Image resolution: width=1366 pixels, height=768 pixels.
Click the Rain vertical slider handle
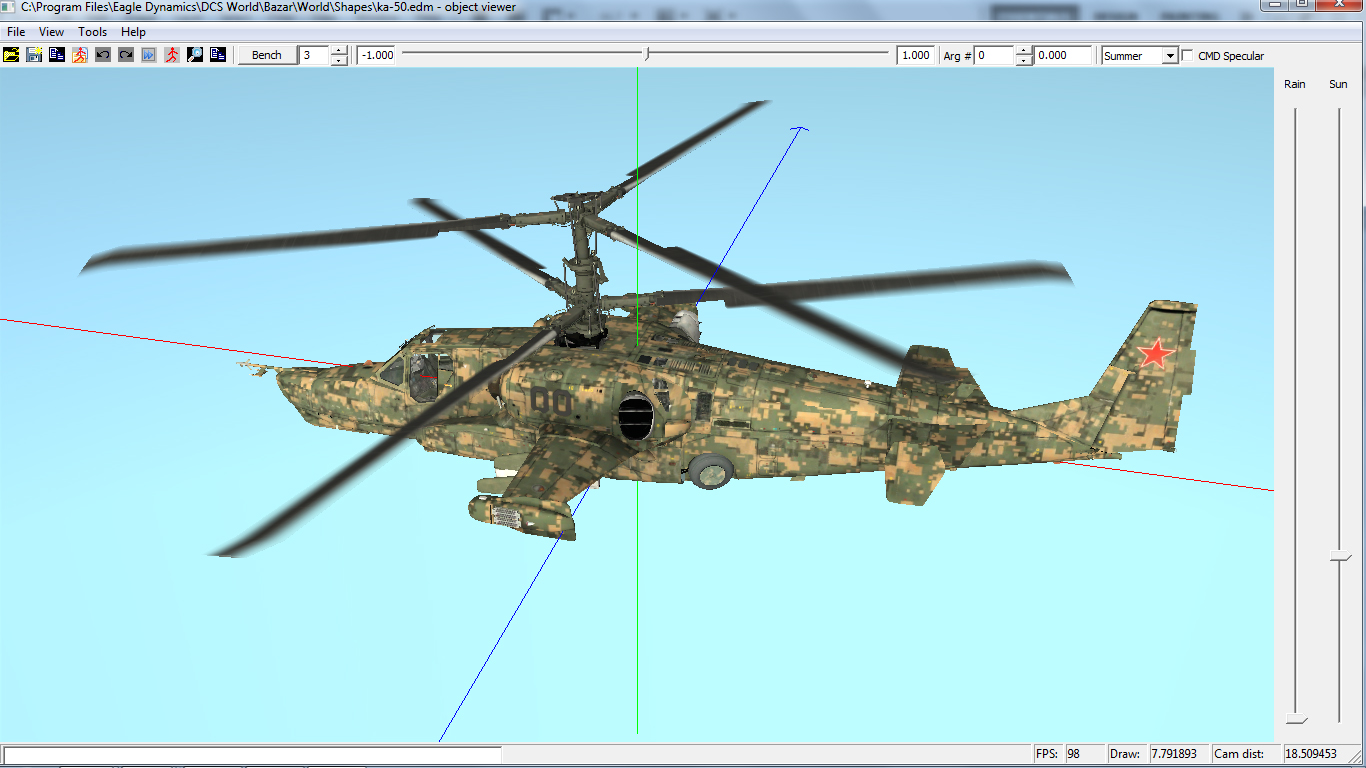(x=1296, y=720)
